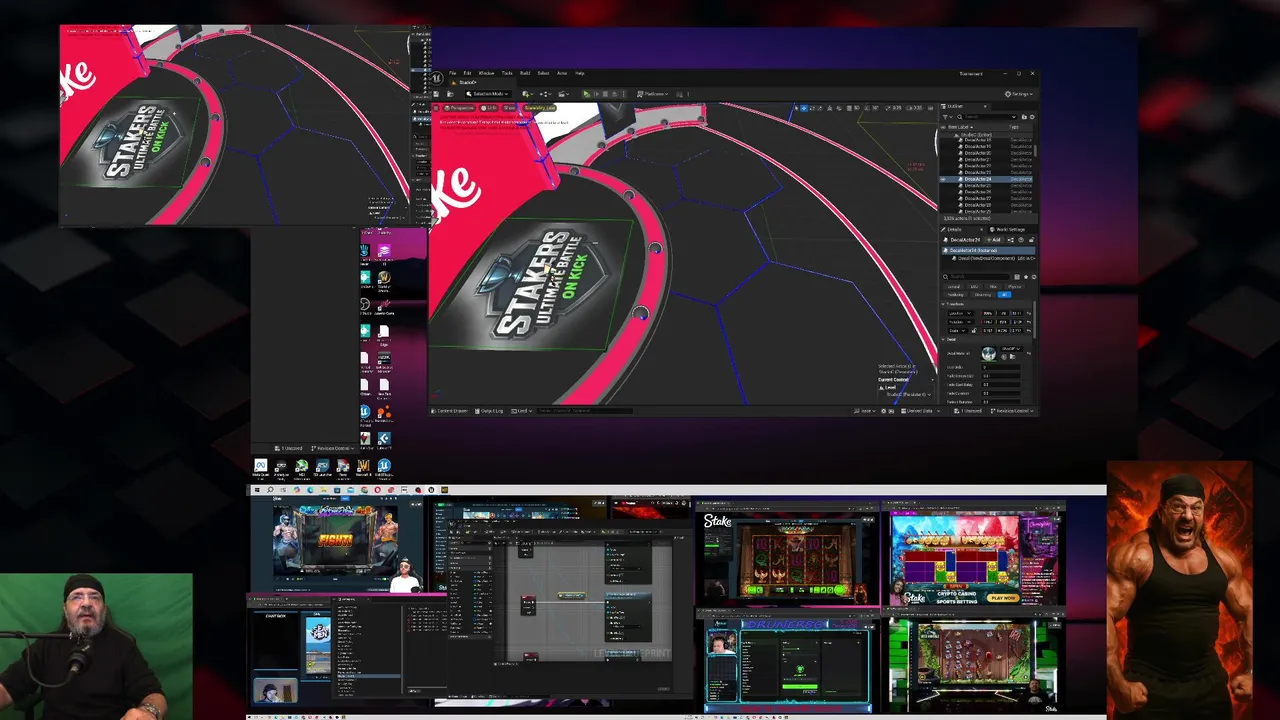Open the Edit menu in Unreal Editor
The width and height of the screenshot is (1280, 720).
467,73
